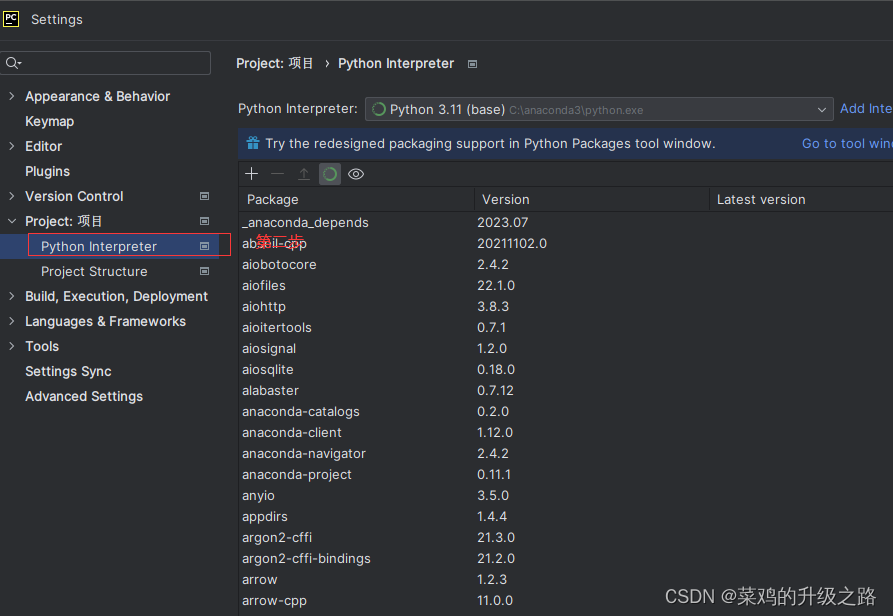Click the search magnifier icon in settings
Image resolution: width=893 pixels, height=616 pixels.
point(13,63)
